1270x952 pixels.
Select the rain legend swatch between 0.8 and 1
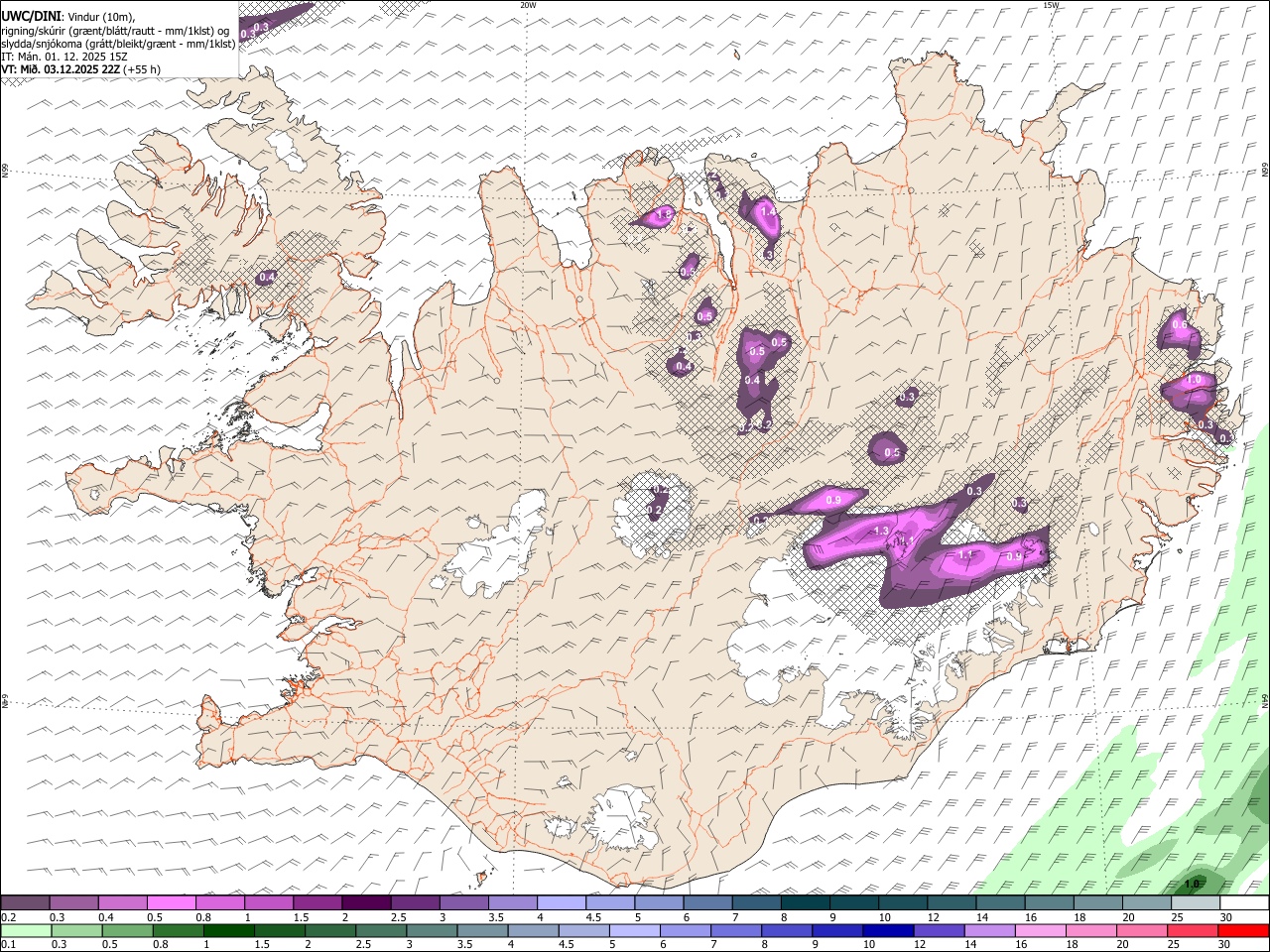pos(178,931)
